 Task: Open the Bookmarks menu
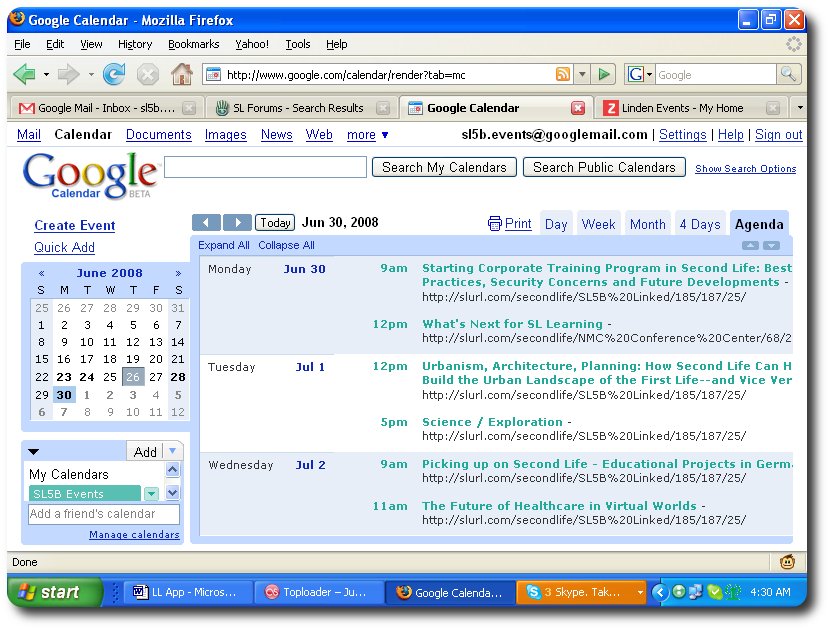(x=193, y=44)
